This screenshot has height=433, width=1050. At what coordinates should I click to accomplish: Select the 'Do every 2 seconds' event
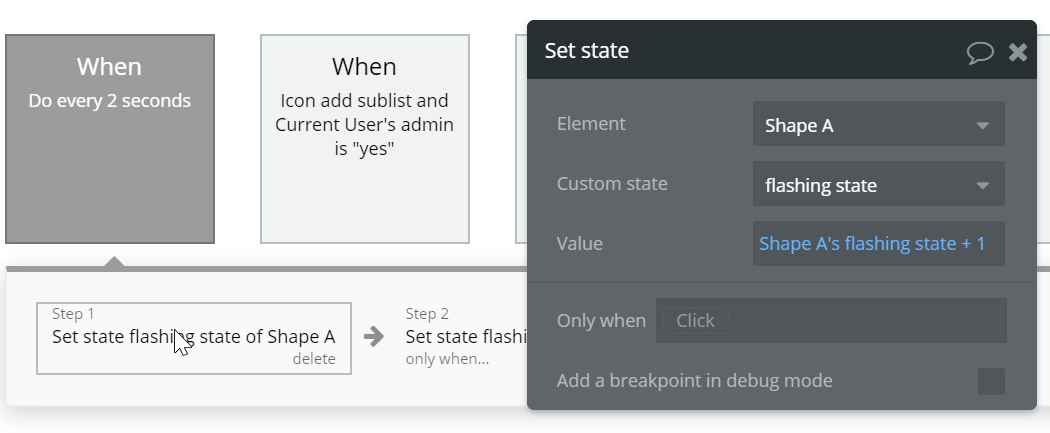110,139
